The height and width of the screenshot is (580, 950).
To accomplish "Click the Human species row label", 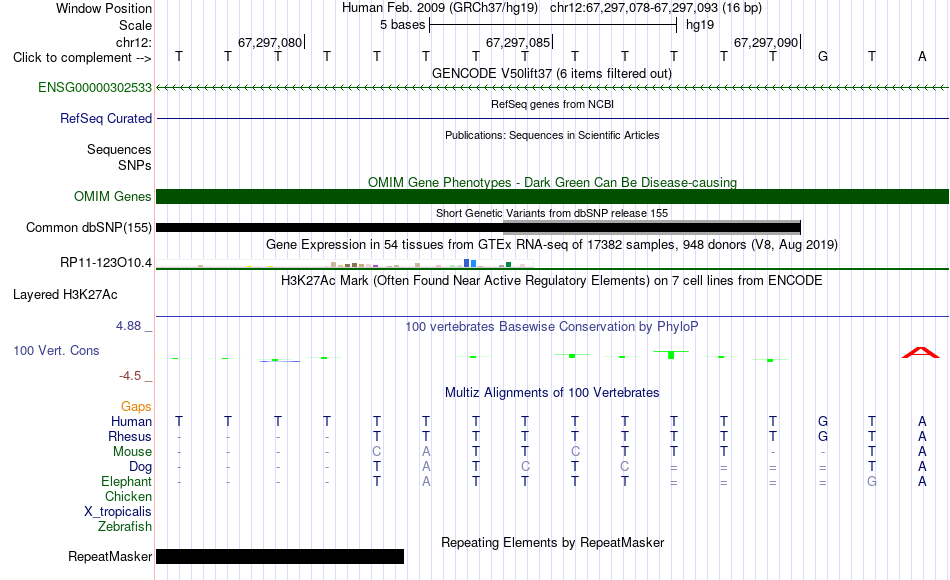I will coord(131,421).
